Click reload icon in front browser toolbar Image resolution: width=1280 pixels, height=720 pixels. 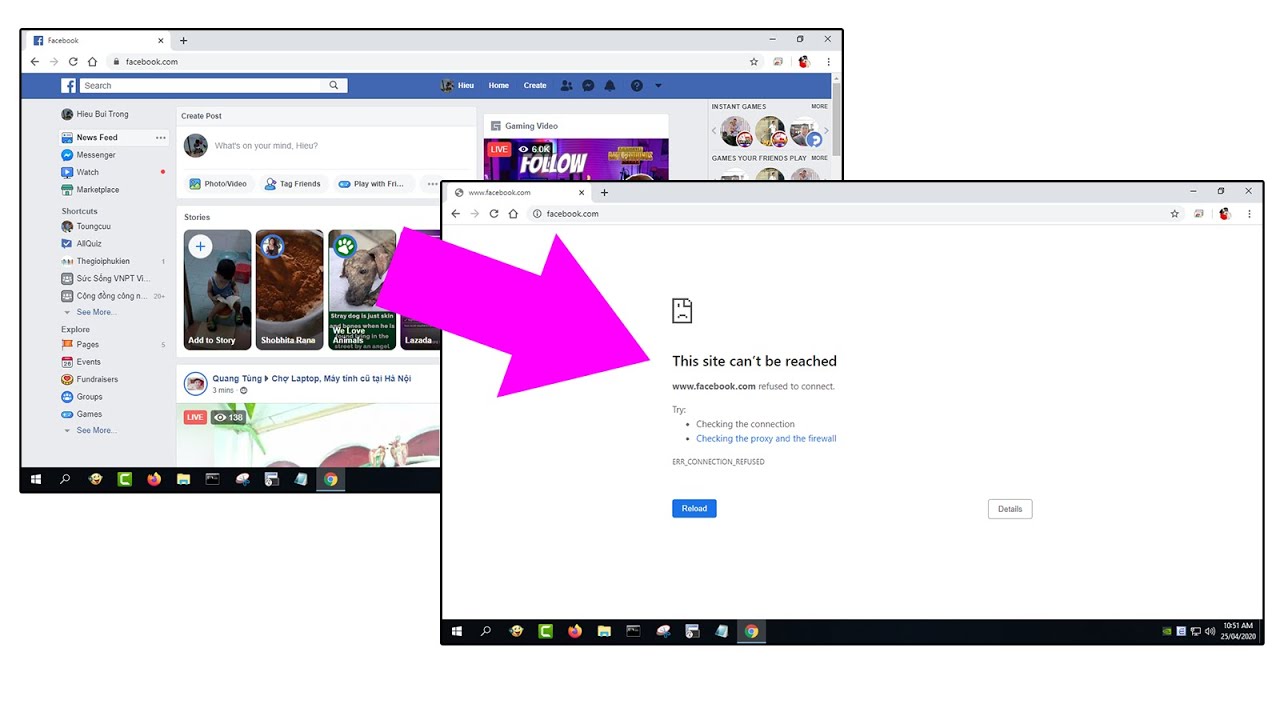[x=494, y=214]
